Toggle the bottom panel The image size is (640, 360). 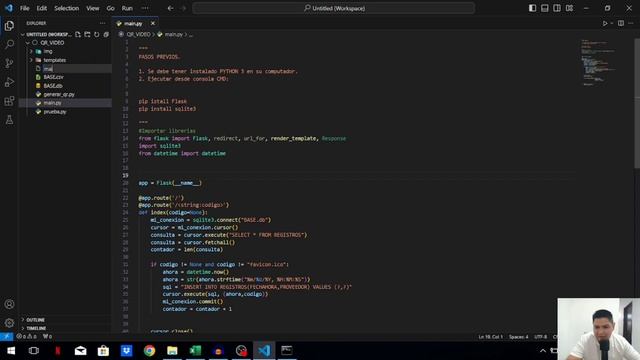coord(544,8)
